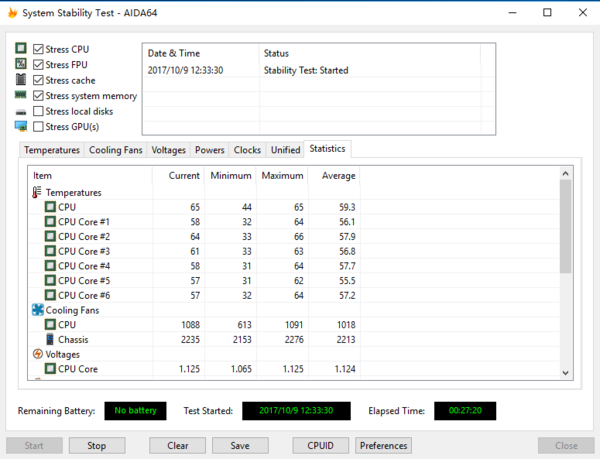Image resolution: width=600 pixels, height=459 pixels.
Task: Open Preferences
Action: pos(383,446)
